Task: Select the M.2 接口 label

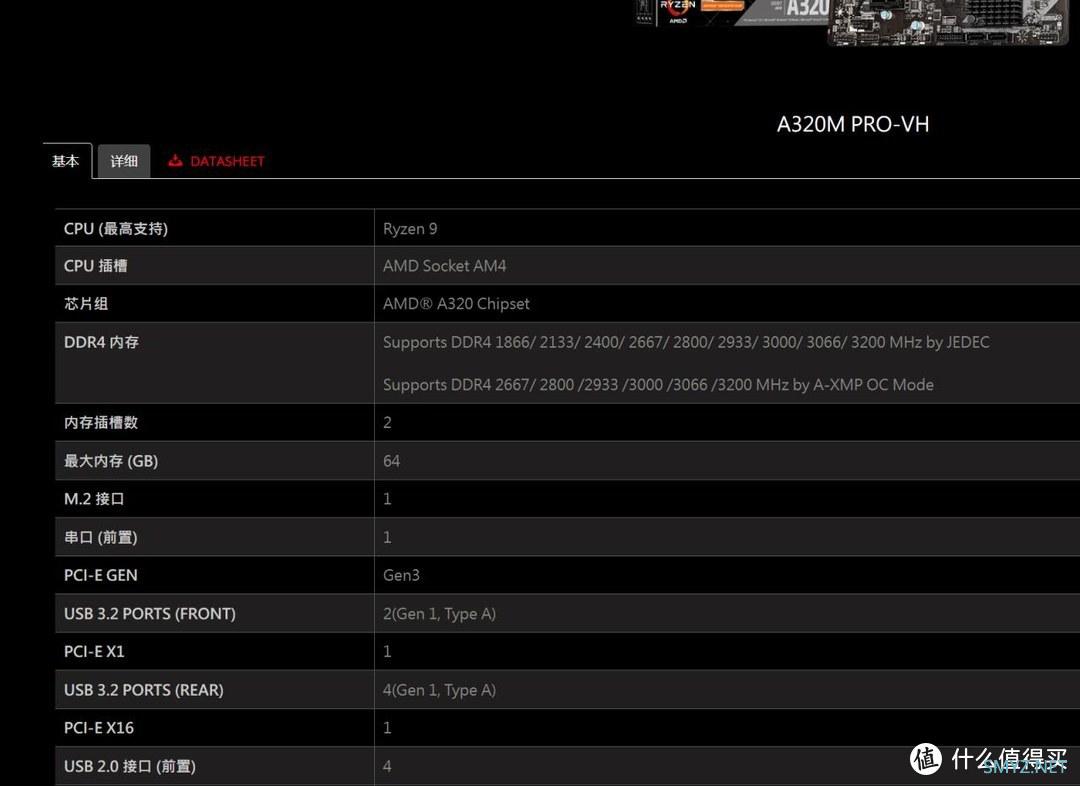Action: 94,499
